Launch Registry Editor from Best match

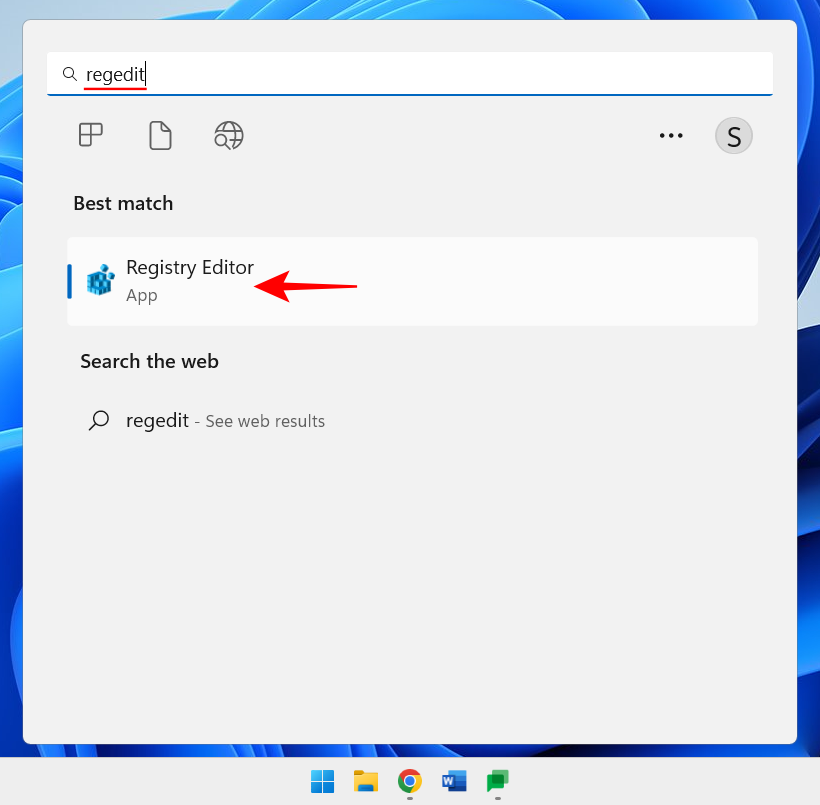coord(190,267)
